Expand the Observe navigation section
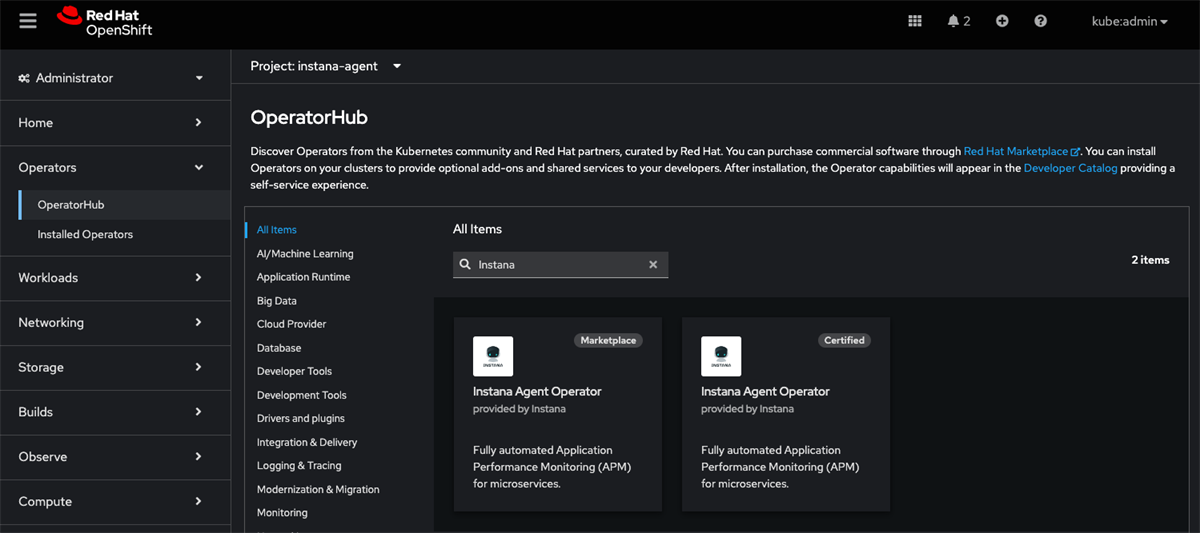The width and height of the screenshot is (1200, 533). tap(115, 457)
